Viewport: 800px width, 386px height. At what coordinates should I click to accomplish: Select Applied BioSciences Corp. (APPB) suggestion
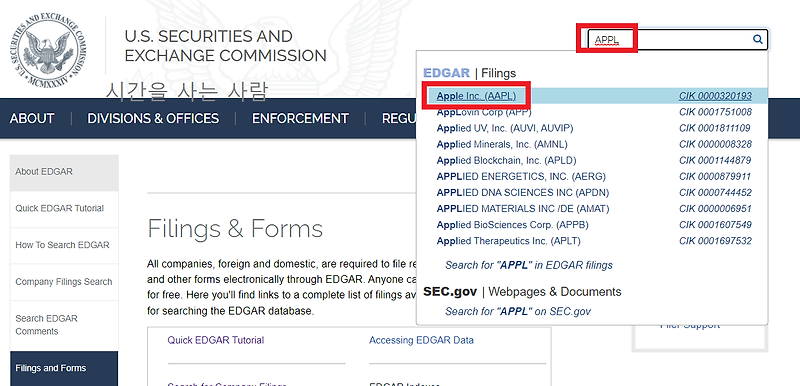(x=512, y=225)
